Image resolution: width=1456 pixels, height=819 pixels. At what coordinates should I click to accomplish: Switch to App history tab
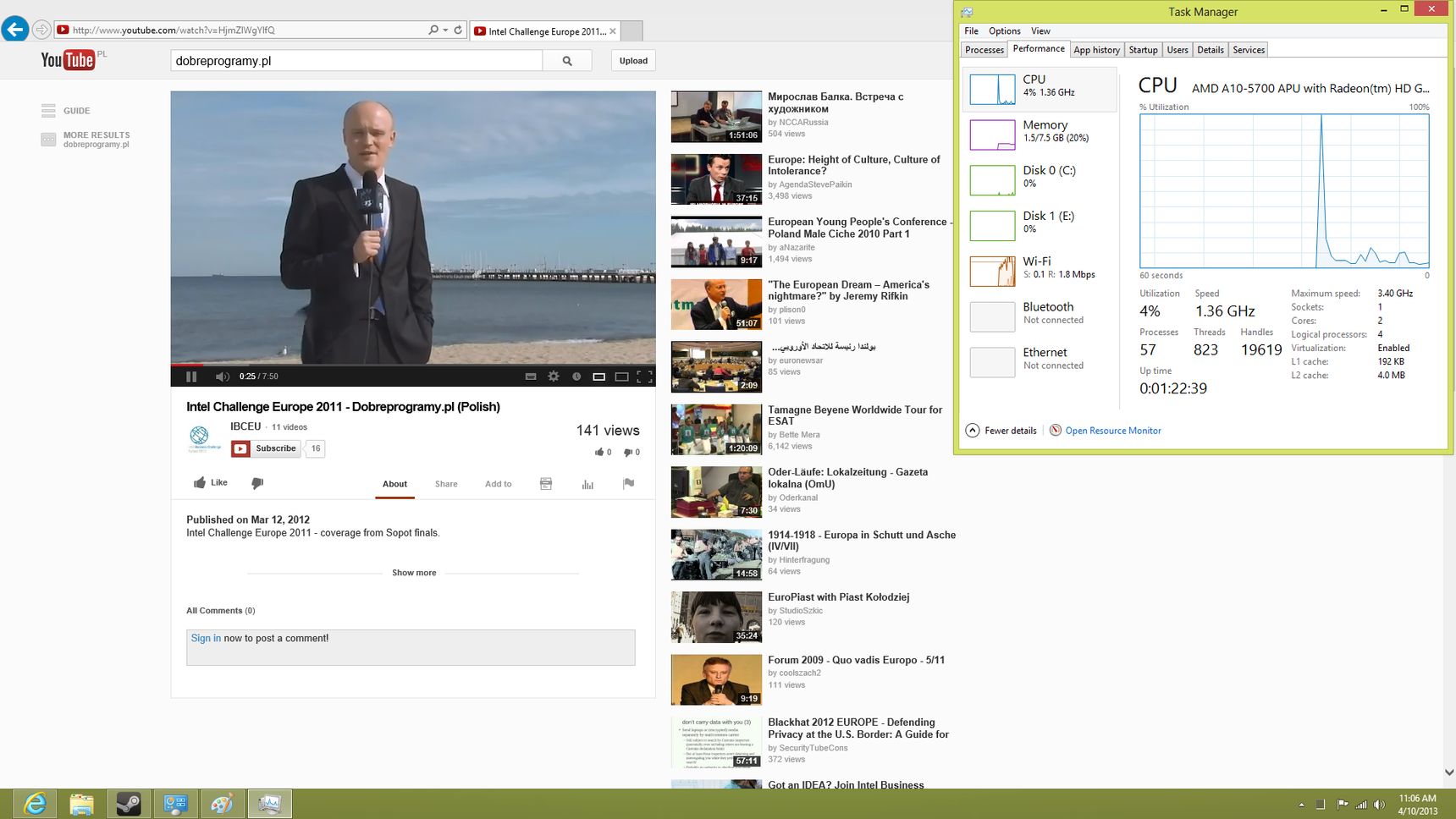coord(1096,50)
